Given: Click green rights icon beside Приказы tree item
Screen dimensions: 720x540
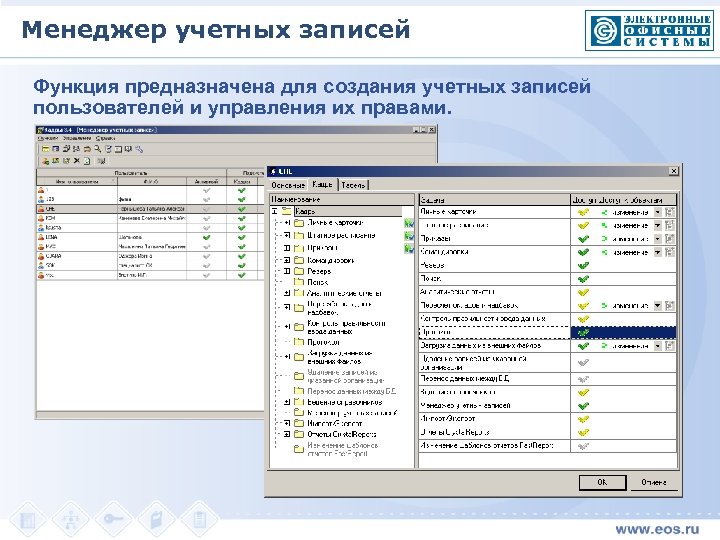Looking at the screenshot, I should (409, 248).
